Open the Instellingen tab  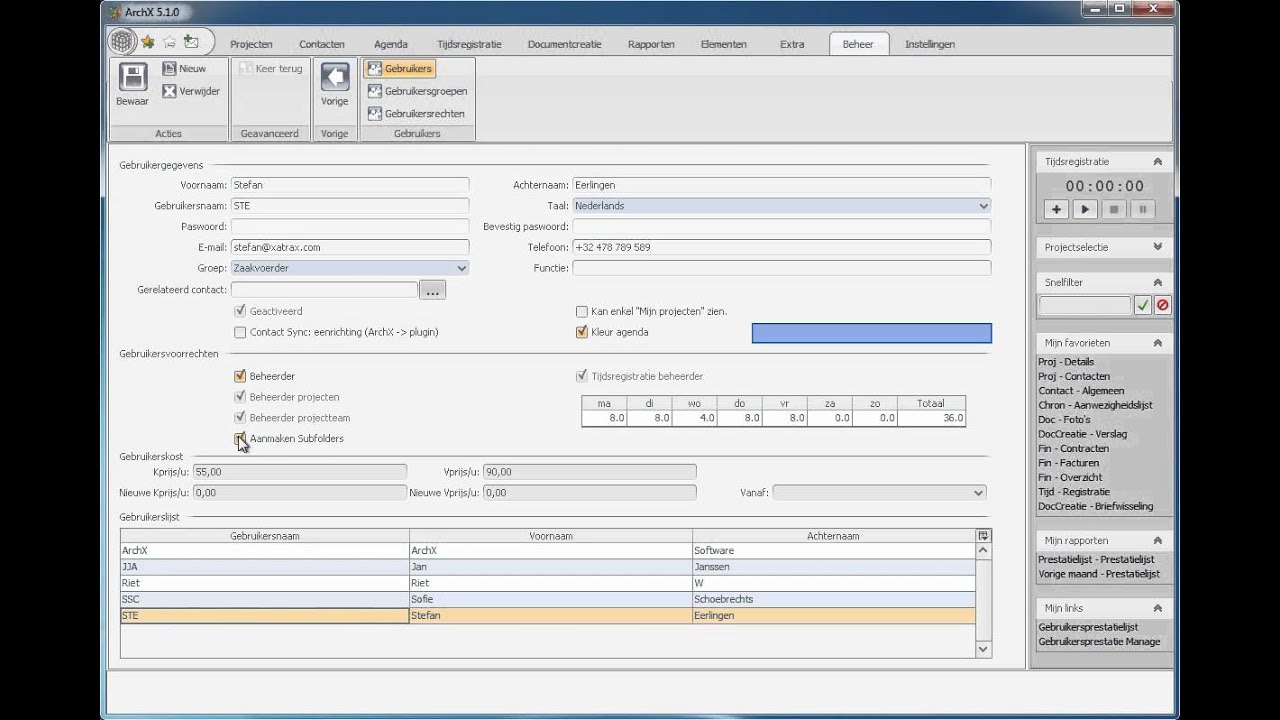coord(930,44)
